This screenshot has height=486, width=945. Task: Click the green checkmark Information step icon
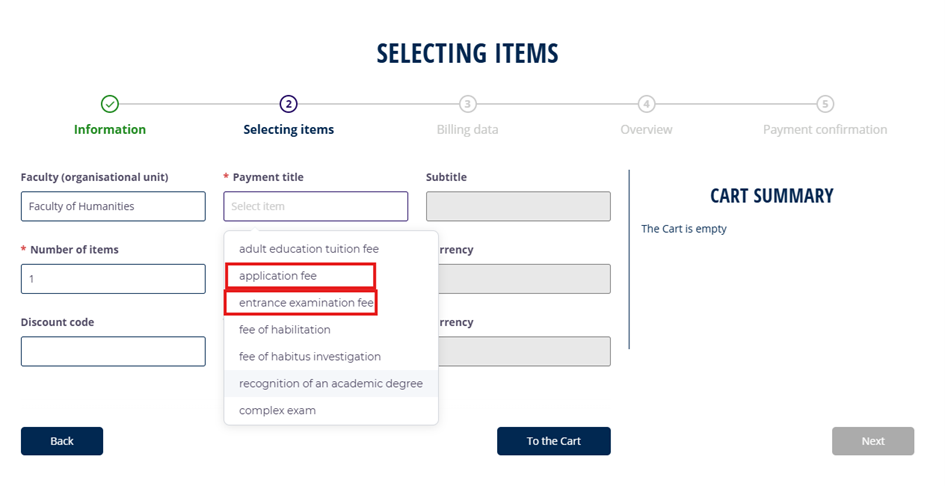110,104
